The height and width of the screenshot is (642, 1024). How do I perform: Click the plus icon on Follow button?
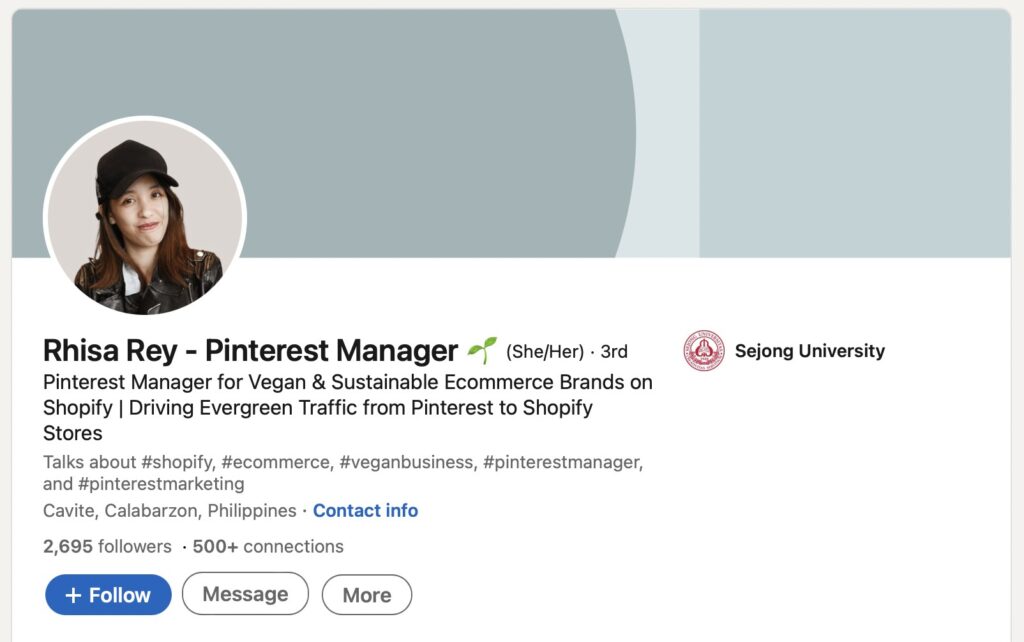click(73, 595)
